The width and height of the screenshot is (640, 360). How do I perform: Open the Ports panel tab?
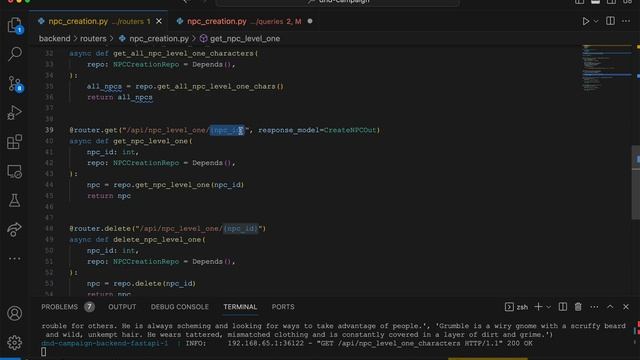coord(283,307)
